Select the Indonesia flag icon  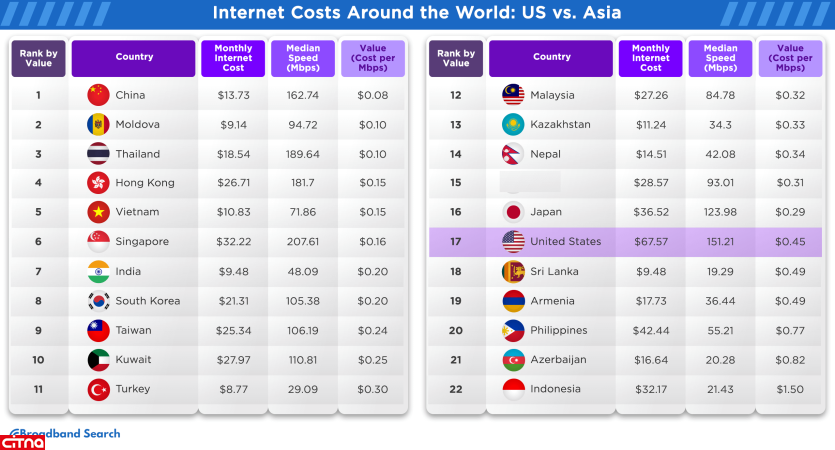(x=513, y=389)
